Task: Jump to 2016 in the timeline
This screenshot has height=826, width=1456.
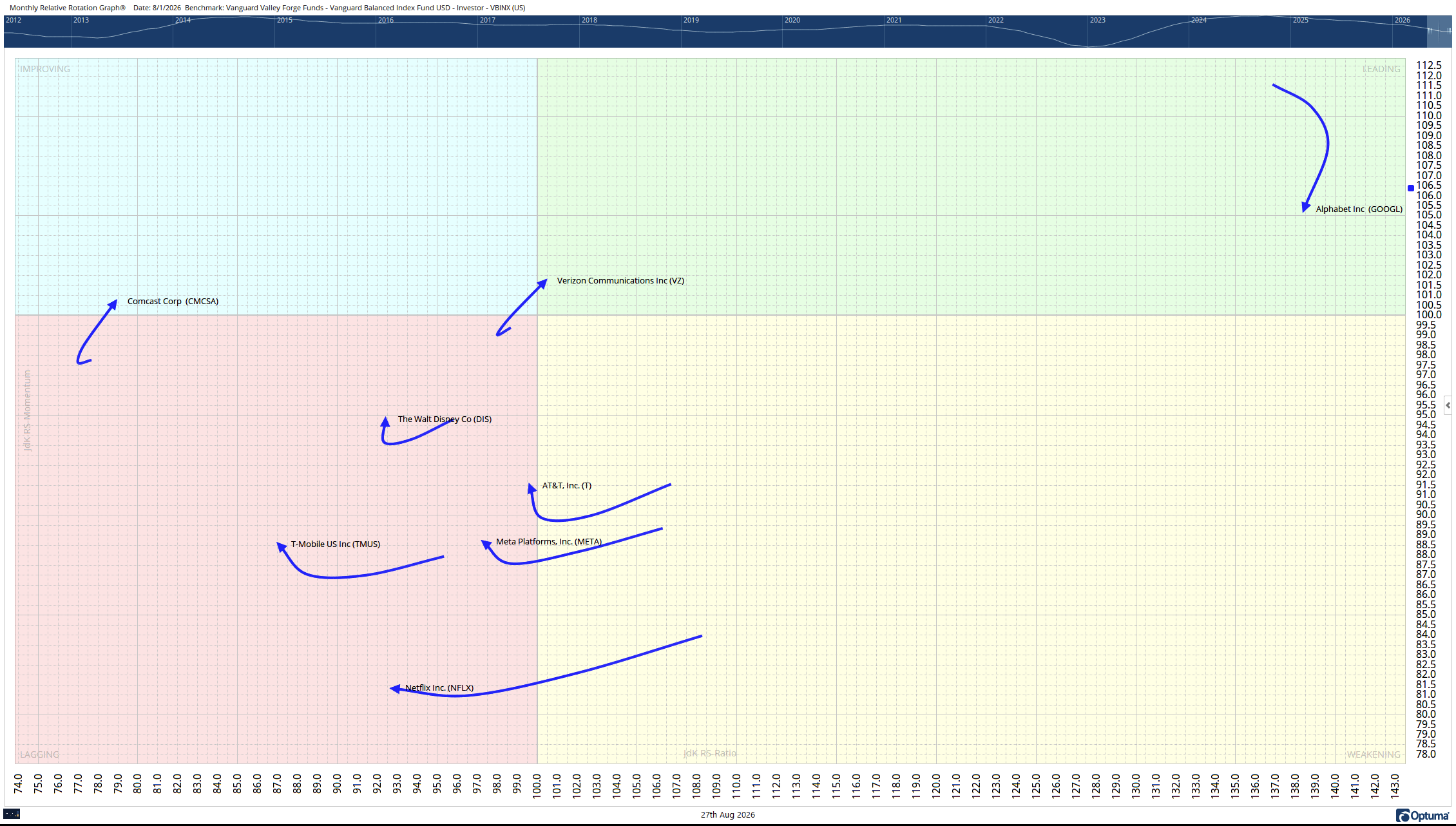Action: (386, 20)
